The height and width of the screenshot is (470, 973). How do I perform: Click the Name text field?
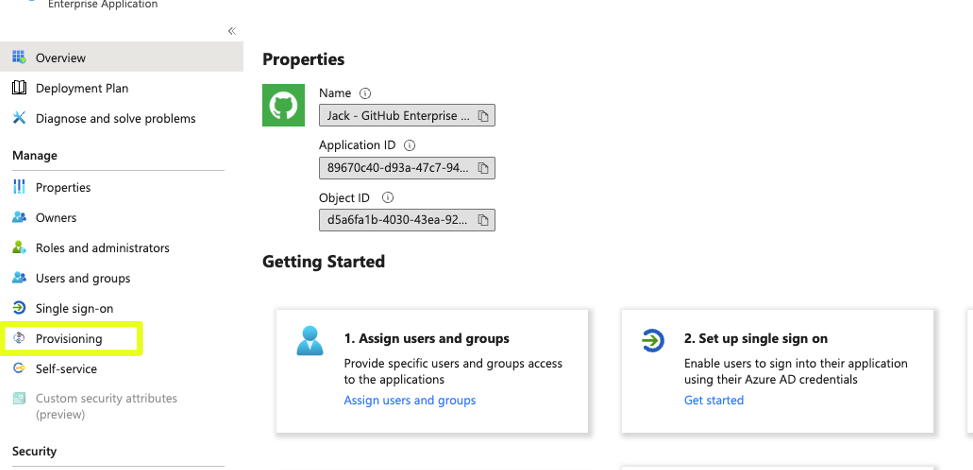407,115
